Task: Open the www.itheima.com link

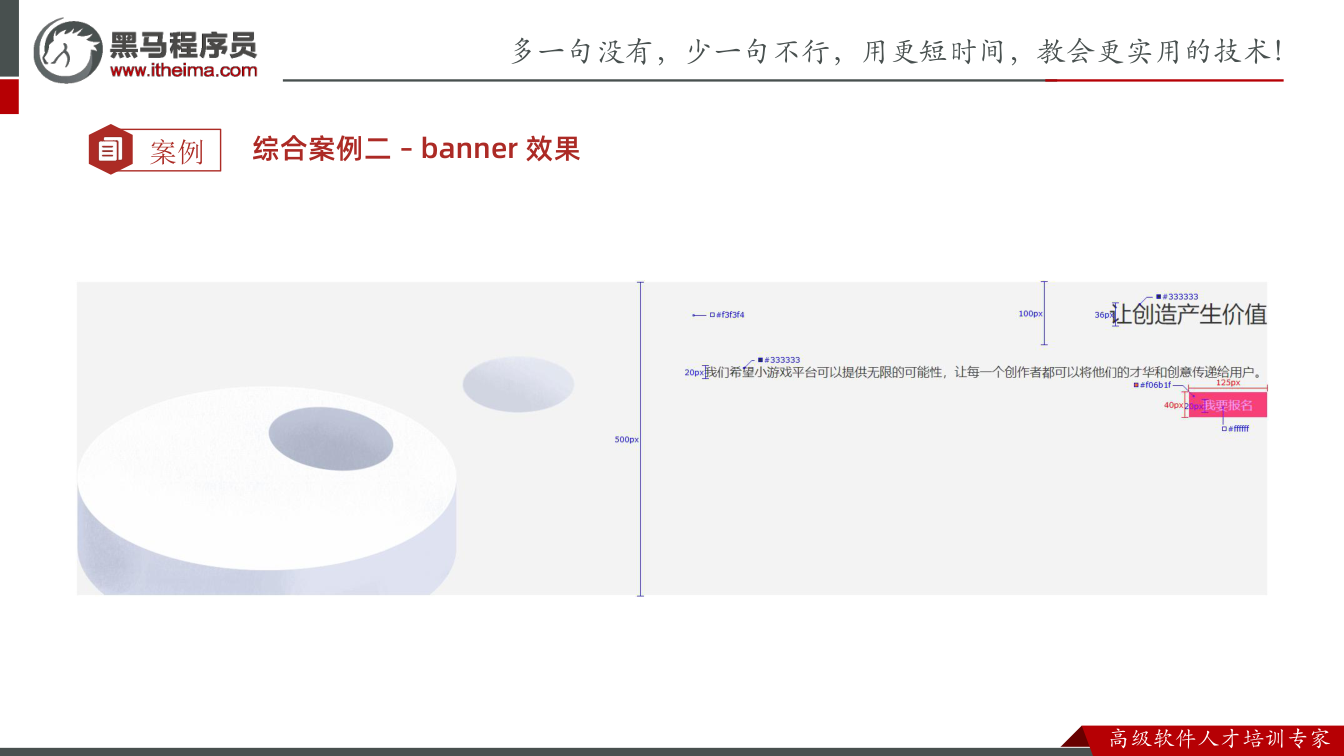Action: (x=183, y=70)
